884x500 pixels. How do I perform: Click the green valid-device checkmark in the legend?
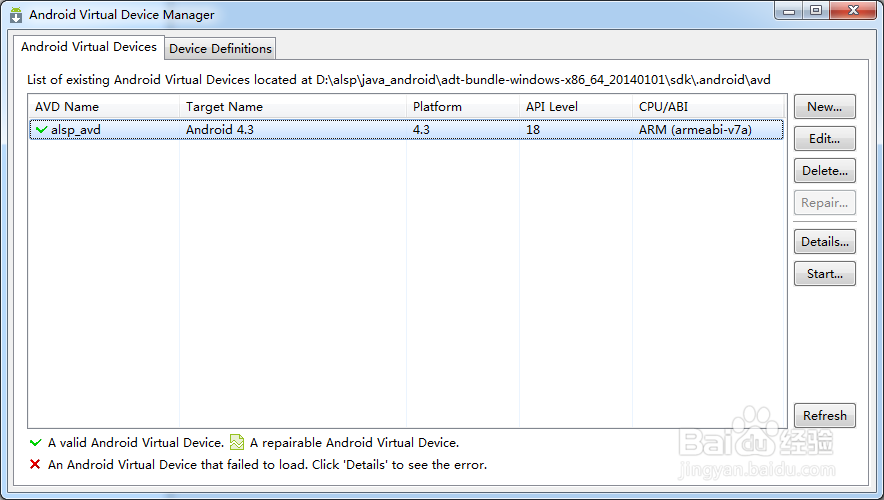click(x=36, y=443)
